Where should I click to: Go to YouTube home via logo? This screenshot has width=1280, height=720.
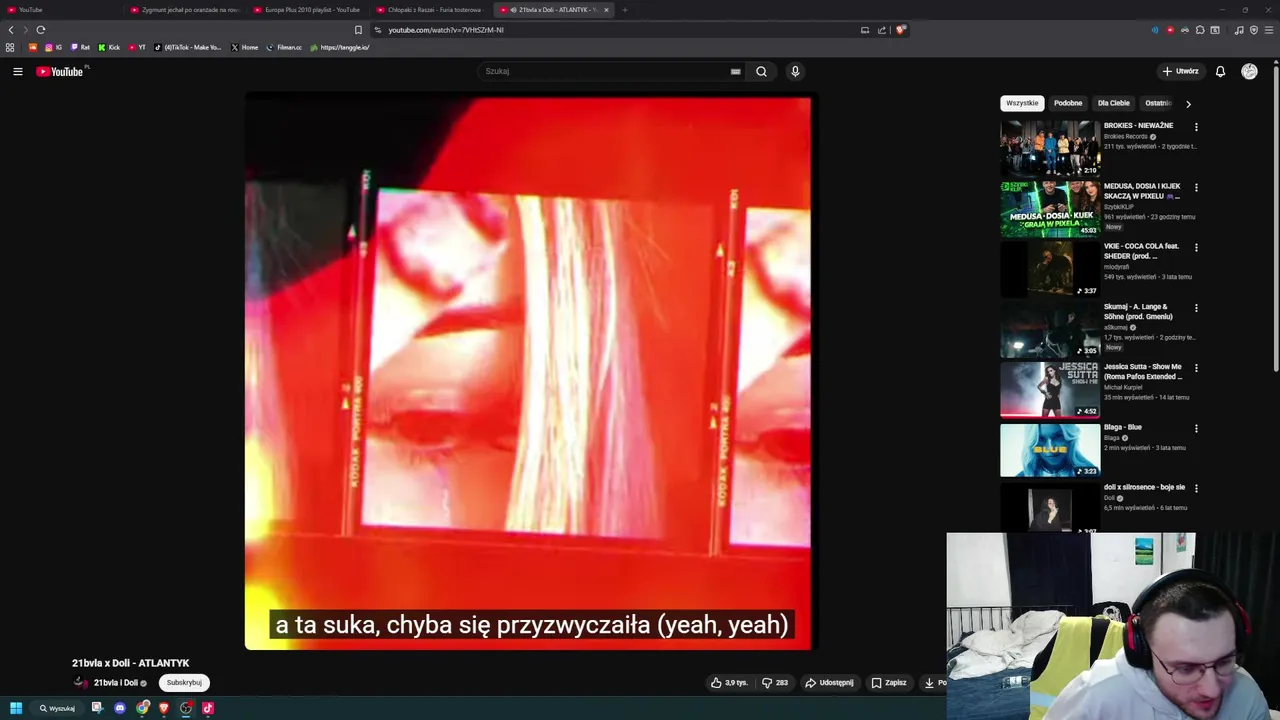pyautogui.click(x=60, y=71)
